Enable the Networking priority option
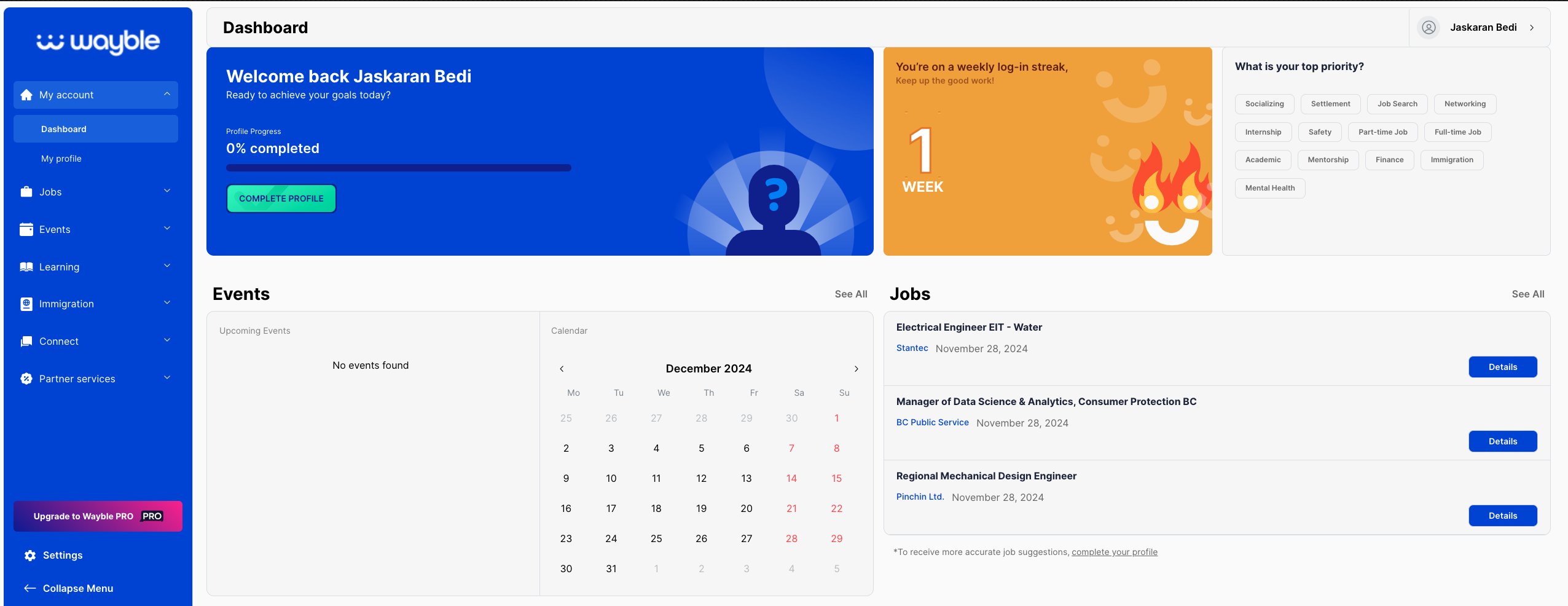Viewport: 1568px width, 606px height. click(x=1465, y=104)
